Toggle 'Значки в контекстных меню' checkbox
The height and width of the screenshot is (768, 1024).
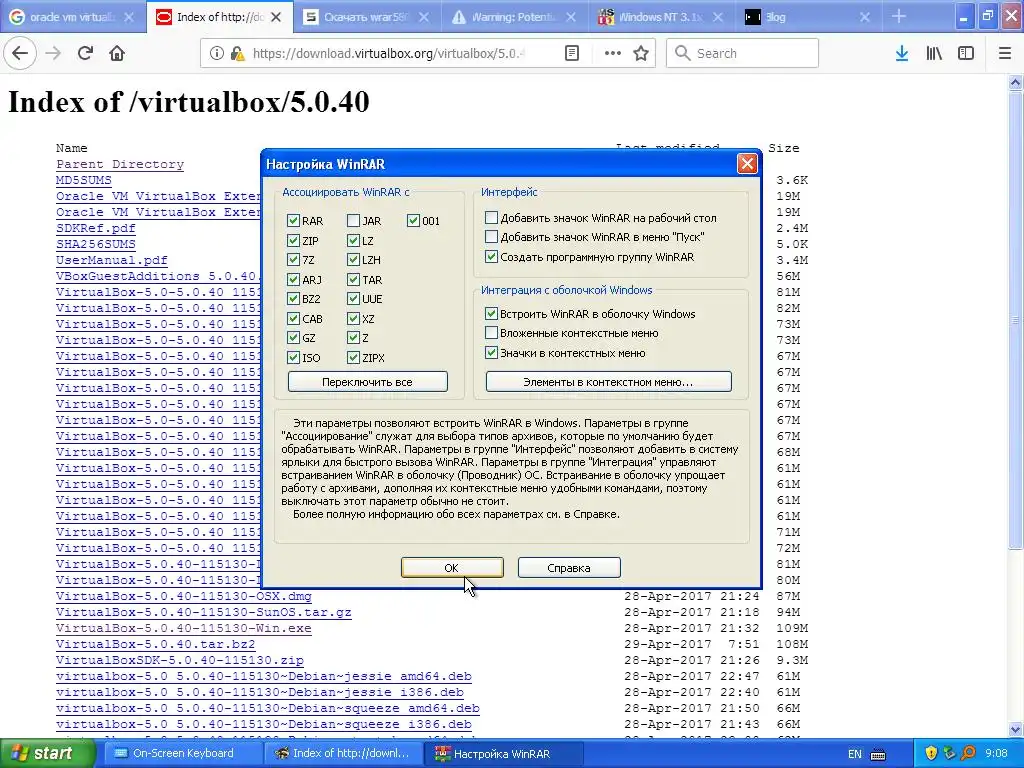click(492, 353)
